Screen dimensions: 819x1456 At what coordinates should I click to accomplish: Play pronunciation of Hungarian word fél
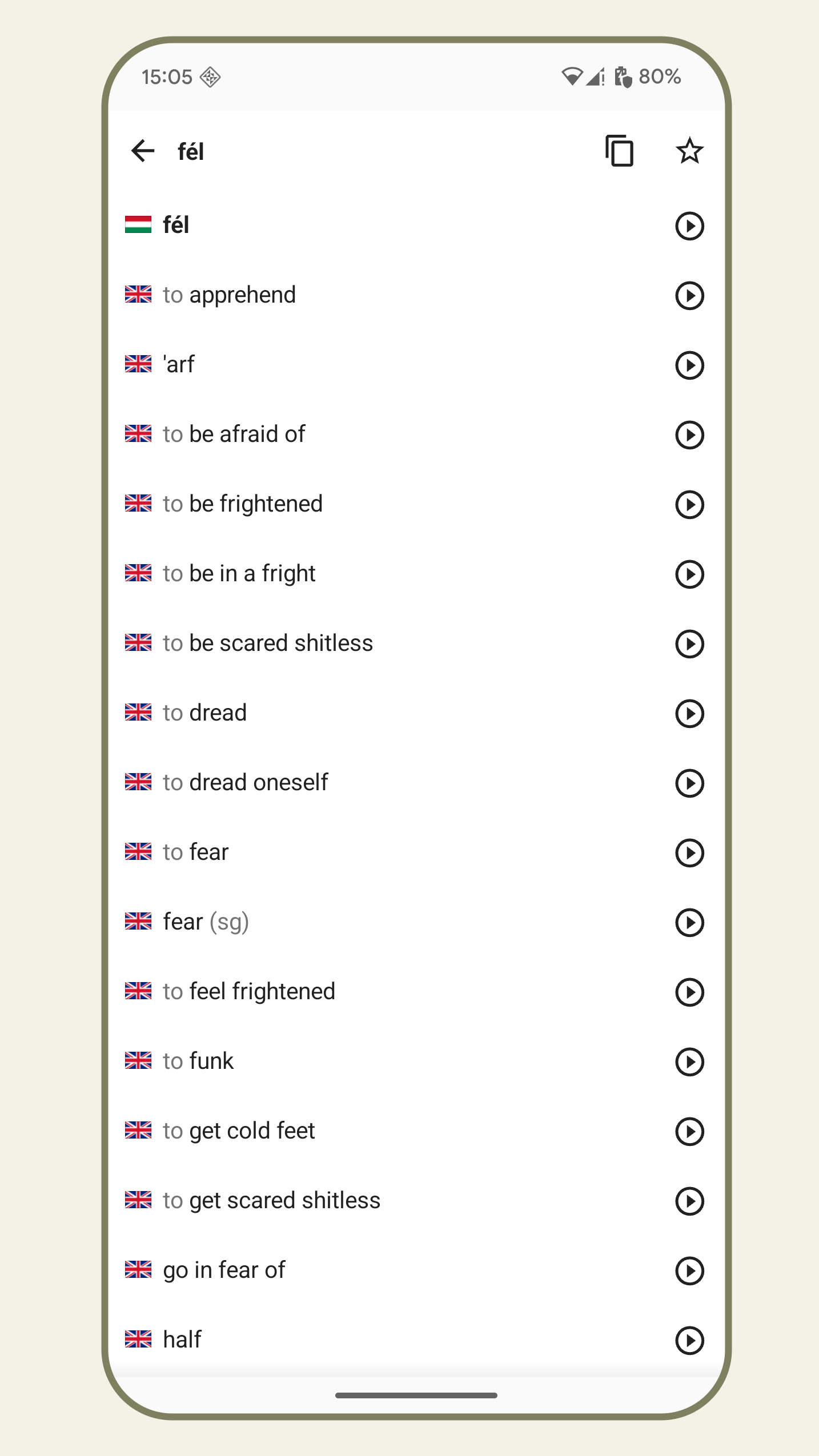pos(689,226)
